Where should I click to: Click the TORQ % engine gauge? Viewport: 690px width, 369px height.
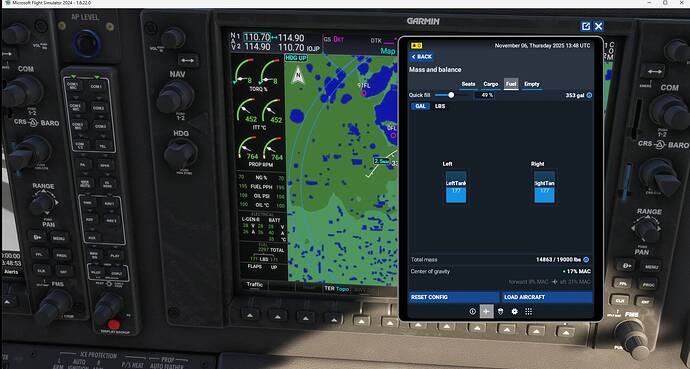tap(259, 75)
